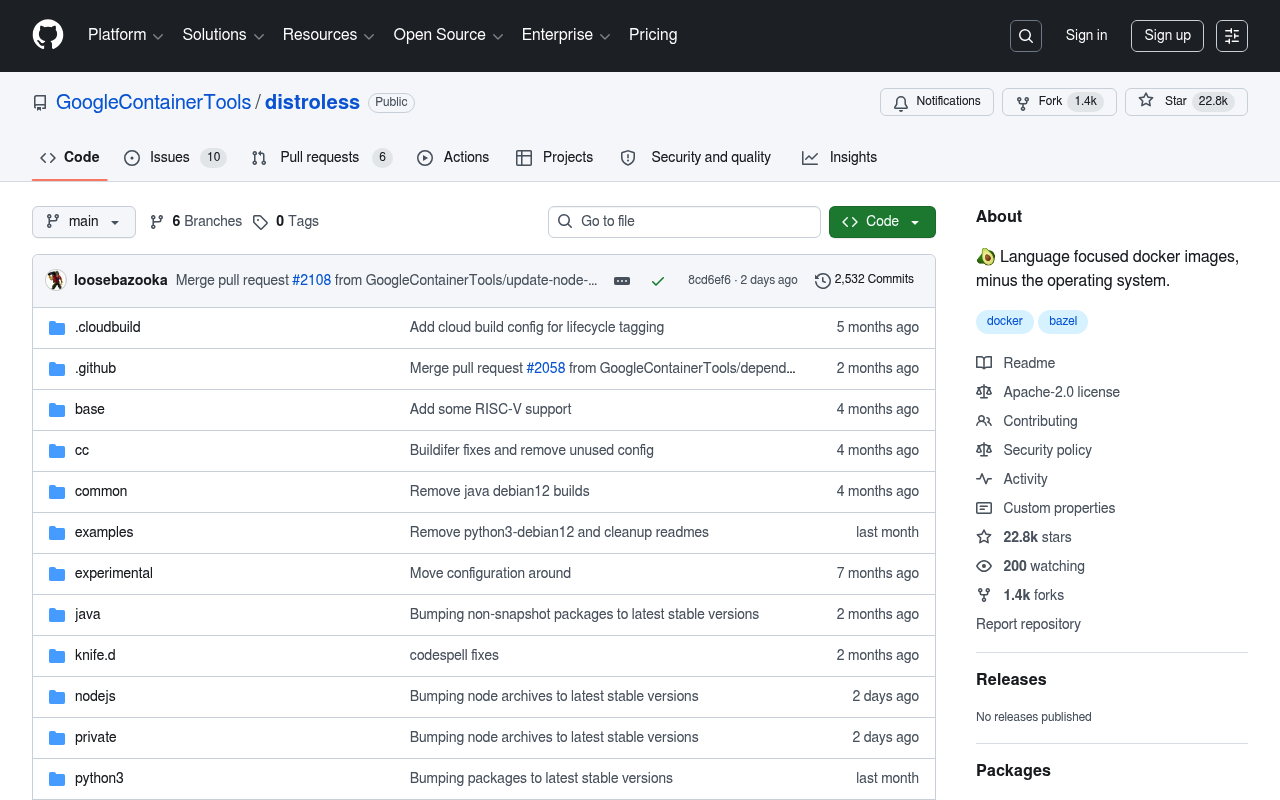This screenshot has width=1280, height=800.
Task: Click the repository book icon by GoogleContainerTools
Action: (x=40, y=103)
